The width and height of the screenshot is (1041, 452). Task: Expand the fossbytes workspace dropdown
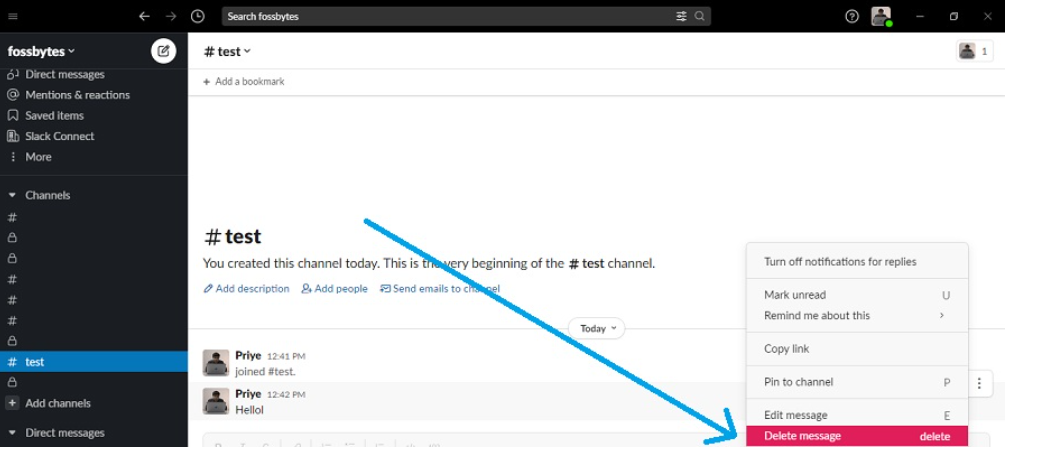[42, 51]
